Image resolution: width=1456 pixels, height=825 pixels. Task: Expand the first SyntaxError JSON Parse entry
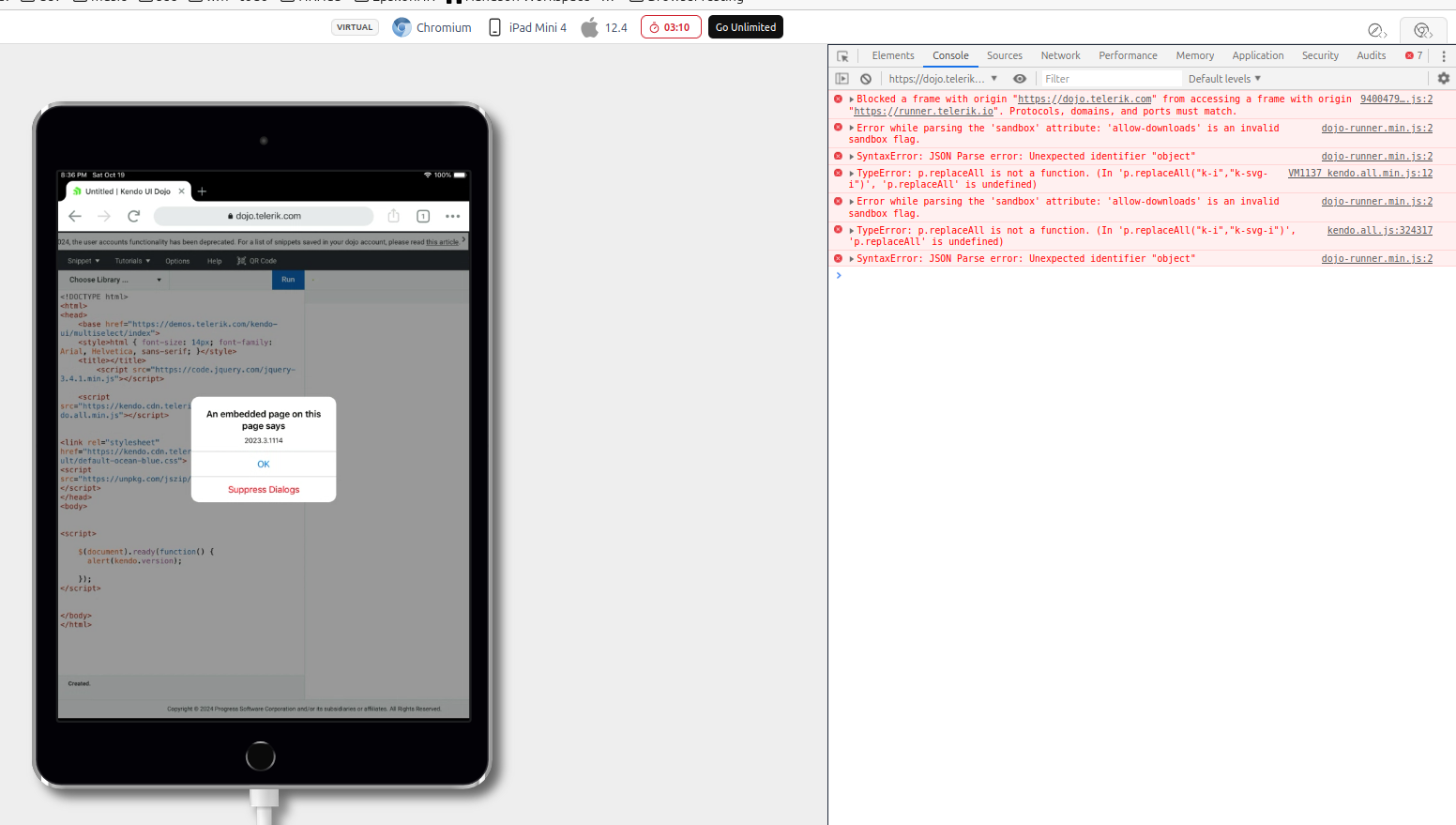[x=852, y=157]
